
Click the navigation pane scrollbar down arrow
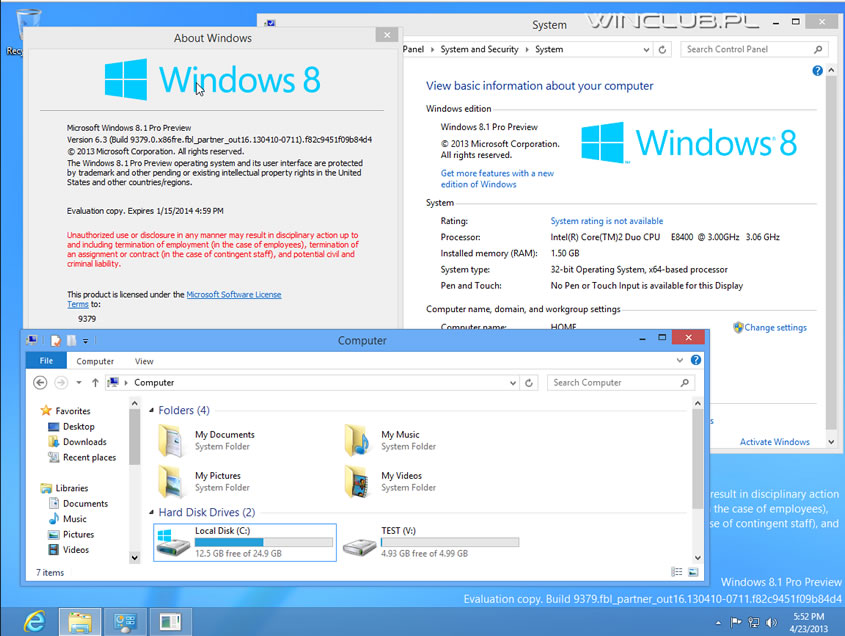coord(135,558)
